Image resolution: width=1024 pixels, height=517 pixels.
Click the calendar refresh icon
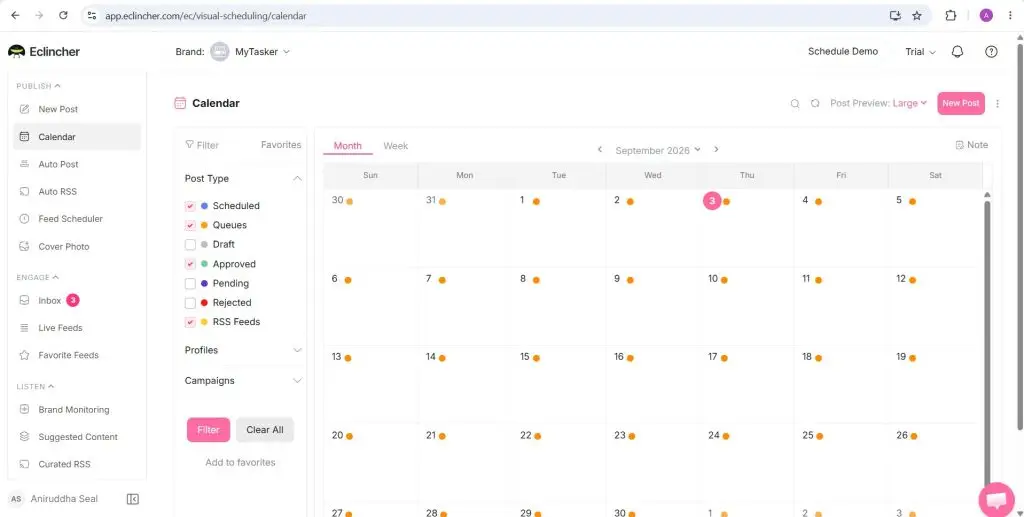[x=815, y=103]
